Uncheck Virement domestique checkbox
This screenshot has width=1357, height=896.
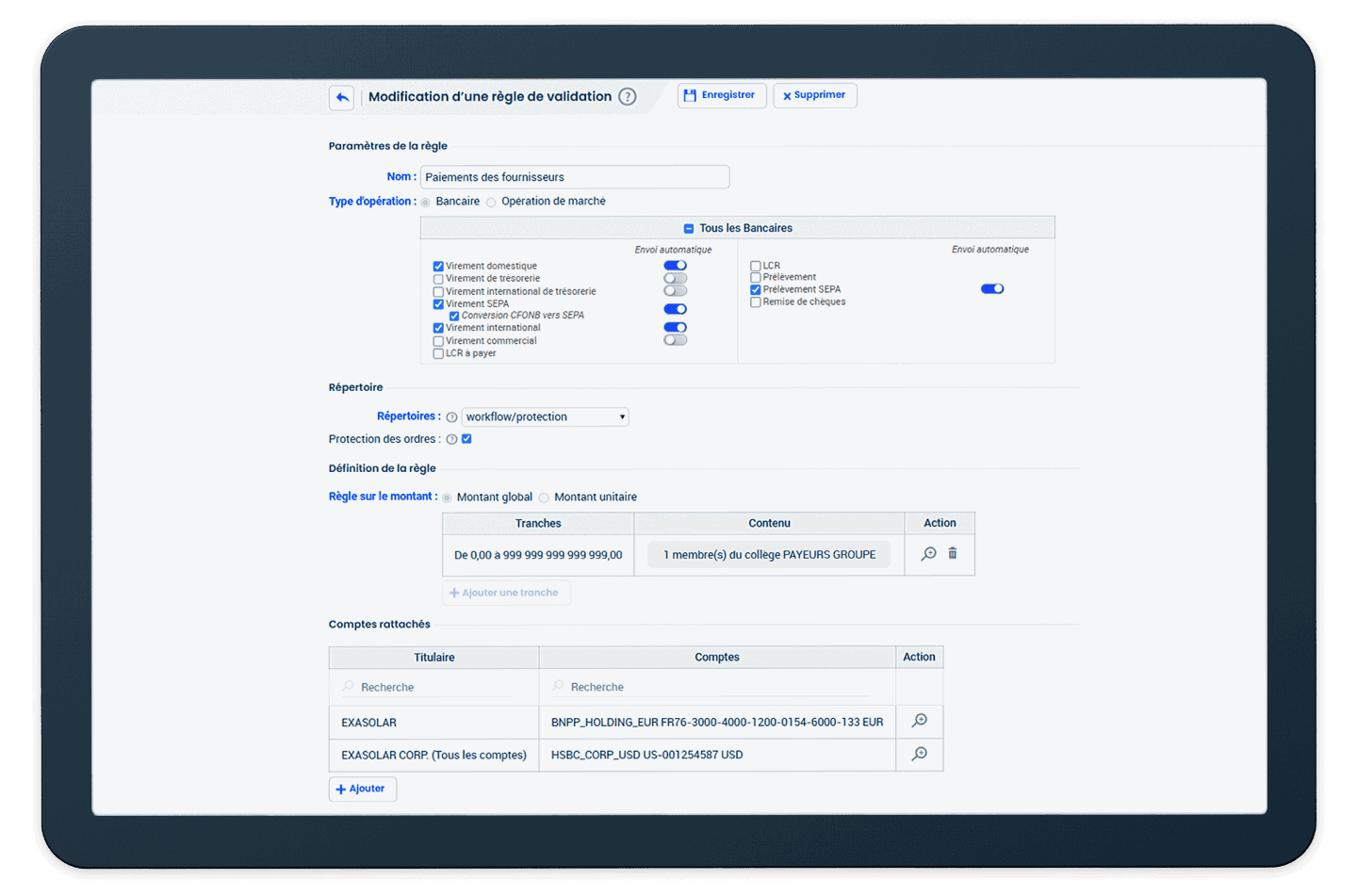click(x=438, y=267)
